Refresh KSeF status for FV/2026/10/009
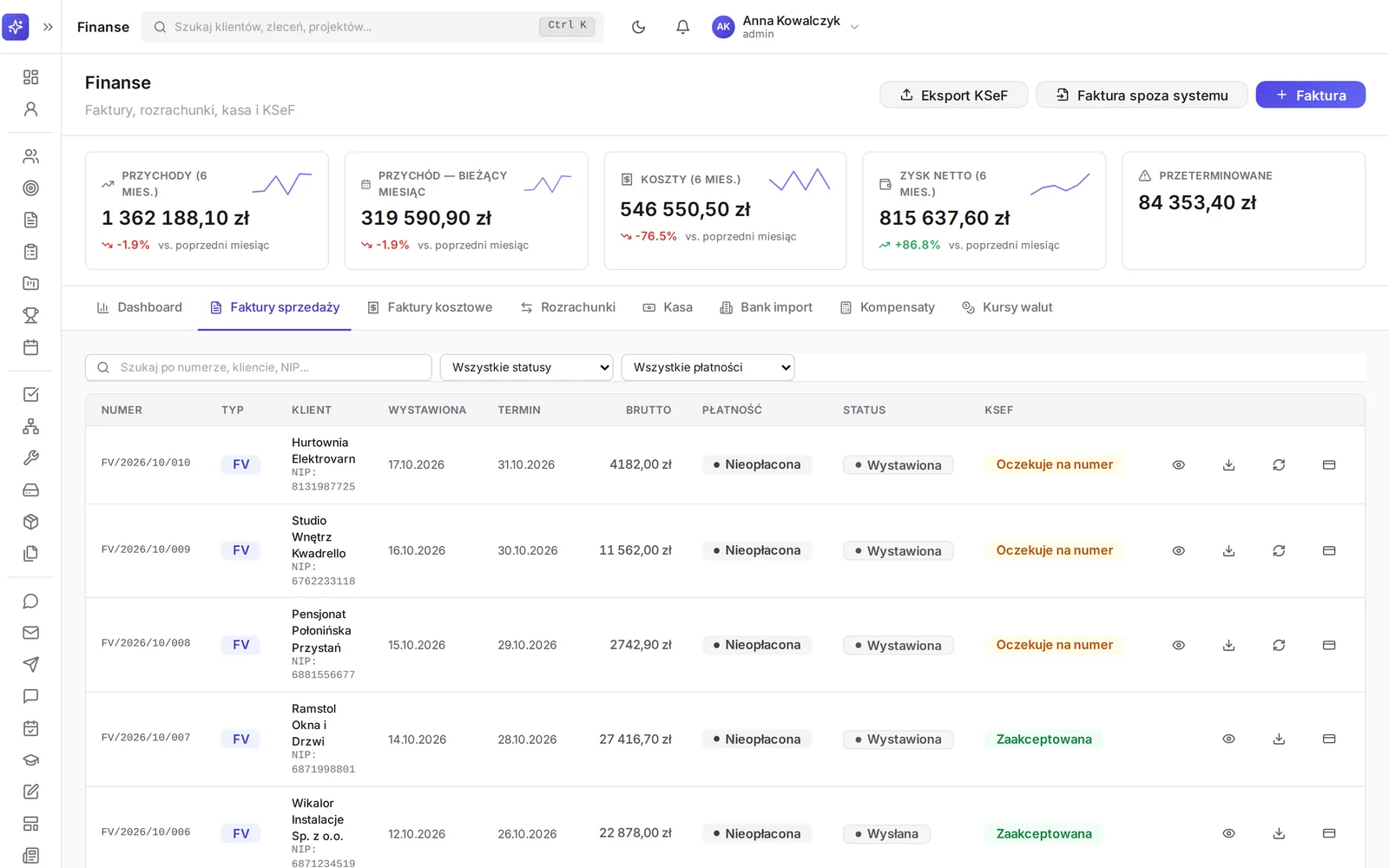 (1279, 551)
